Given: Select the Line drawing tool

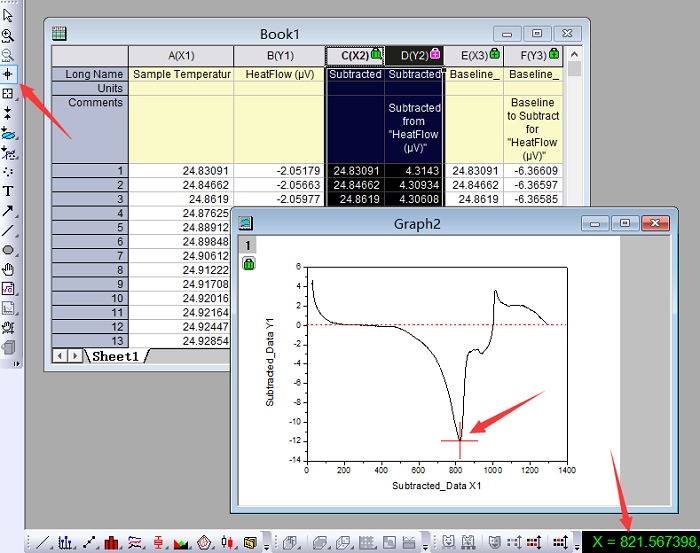Looking at the screenshot, I should click(8, 230).
